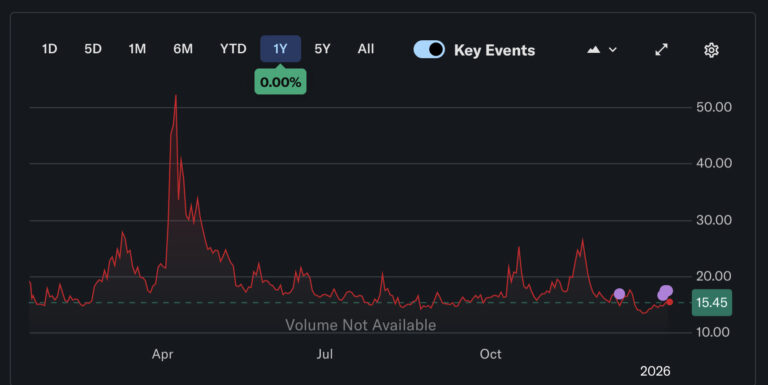Image resolution: width=768 pixels, height=385 pixels.
Task: Select the 5D time range
Action: pos(93,49)
